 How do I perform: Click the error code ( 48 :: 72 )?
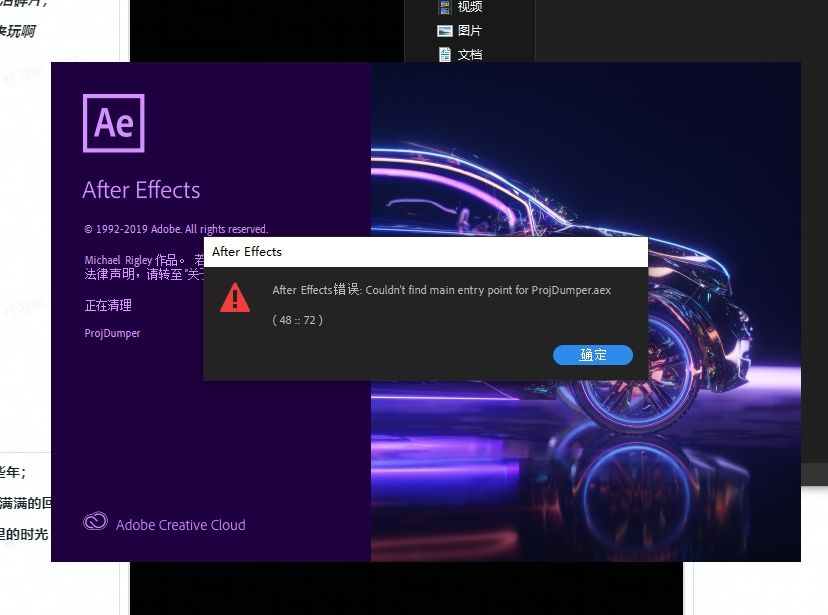click(x=297, y=320)
